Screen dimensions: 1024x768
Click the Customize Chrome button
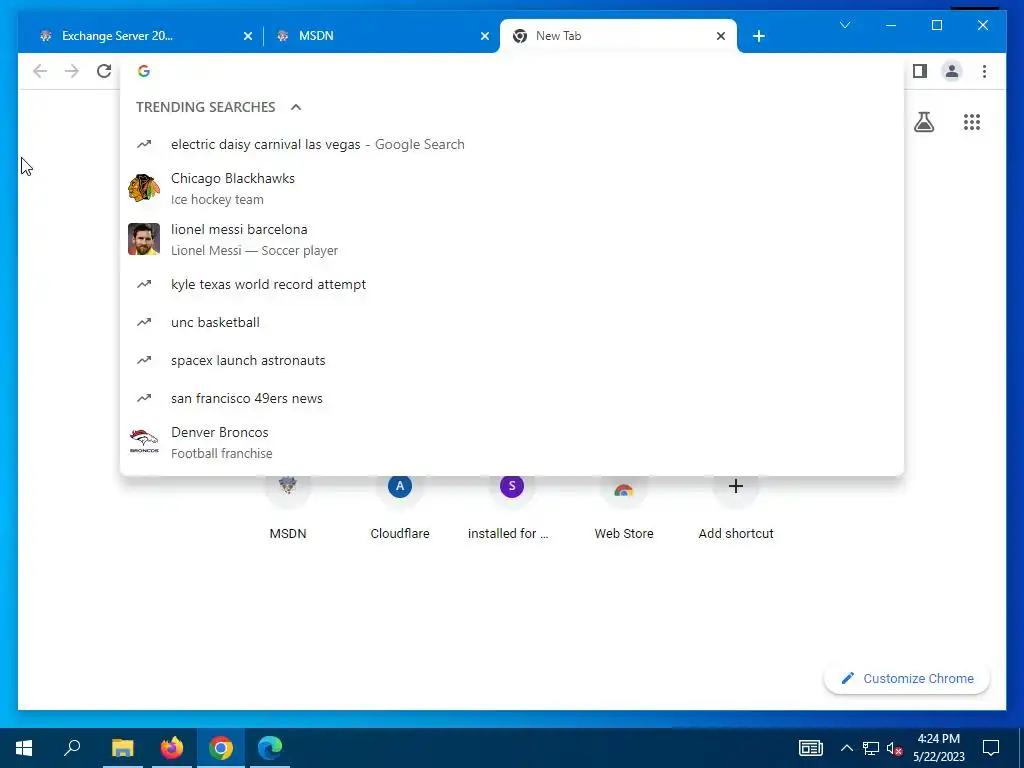pos(907,679)
